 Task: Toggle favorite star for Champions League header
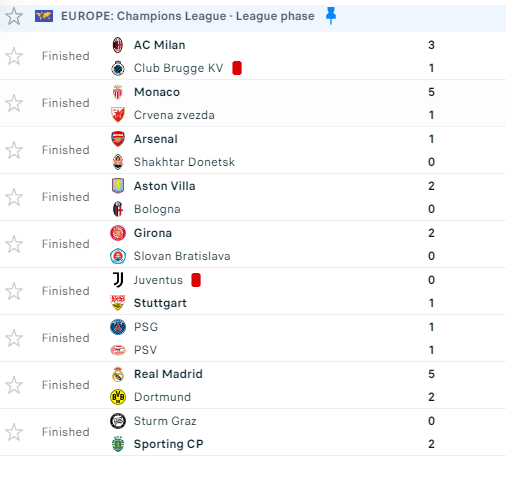point(14,16)
